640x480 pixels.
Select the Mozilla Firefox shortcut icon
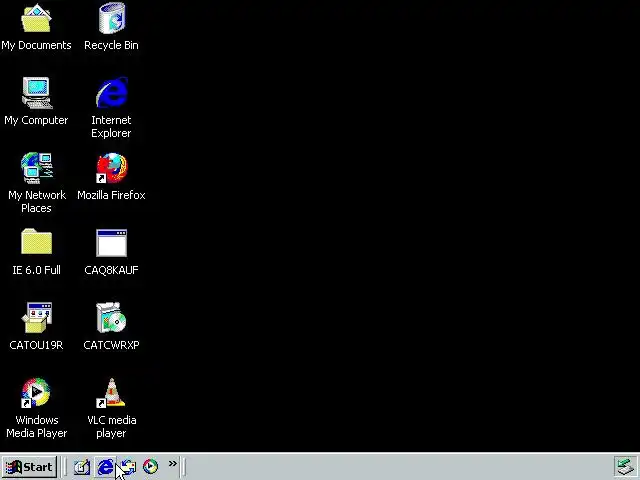(111, 168)
